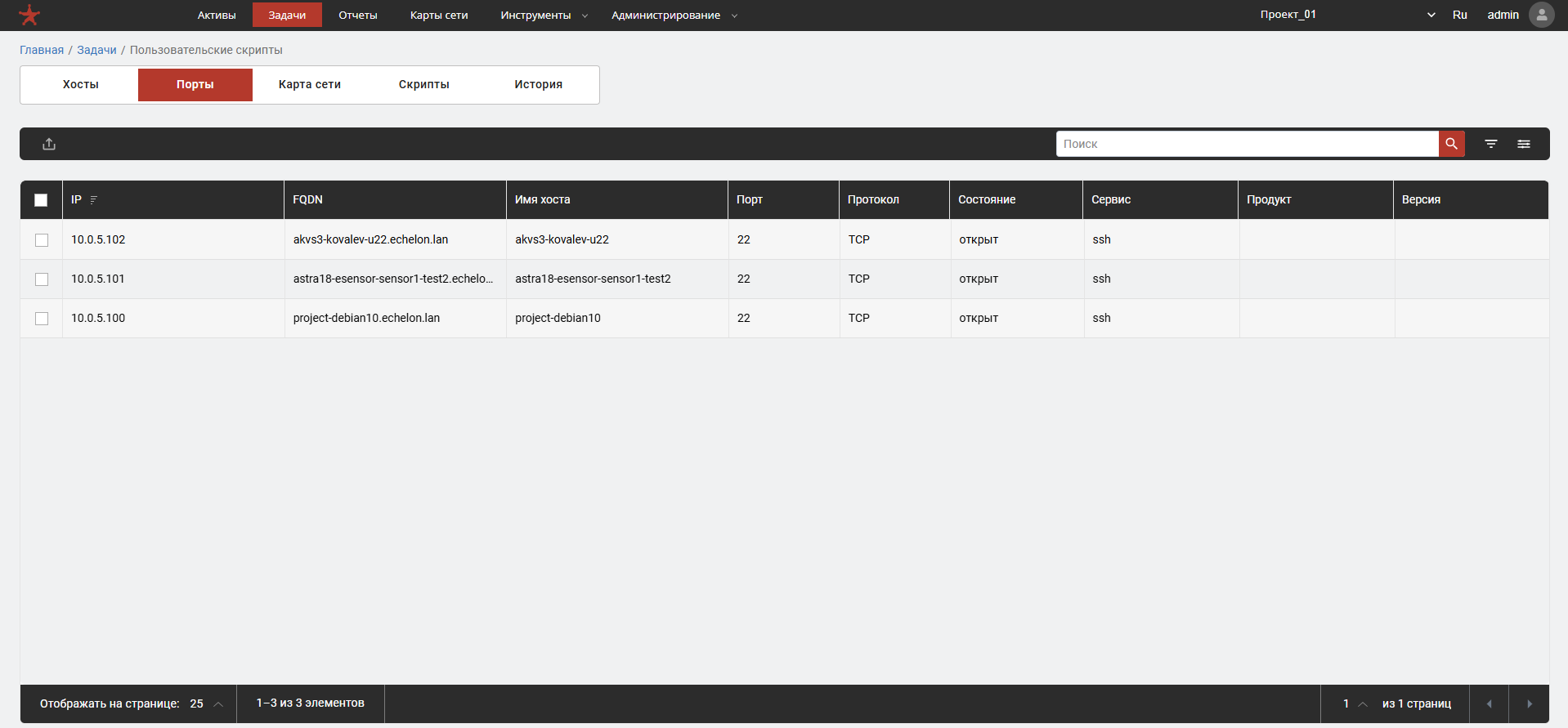Go to next page arrow
Screen dimensions: 1568x728
coord(1529,703)
